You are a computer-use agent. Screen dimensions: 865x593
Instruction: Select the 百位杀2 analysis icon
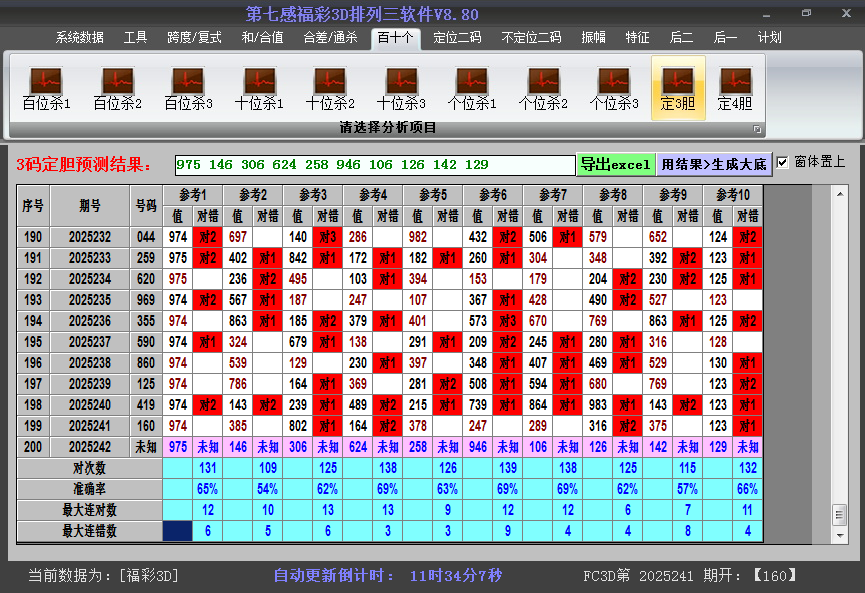tap(117, 88)
